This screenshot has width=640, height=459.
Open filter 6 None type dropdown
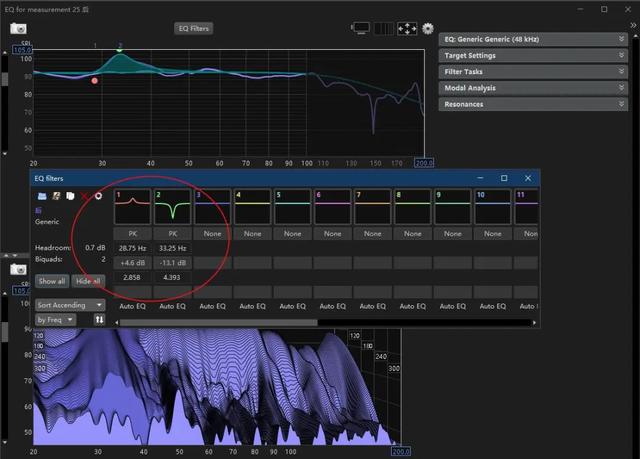click(x=333, y=234)
